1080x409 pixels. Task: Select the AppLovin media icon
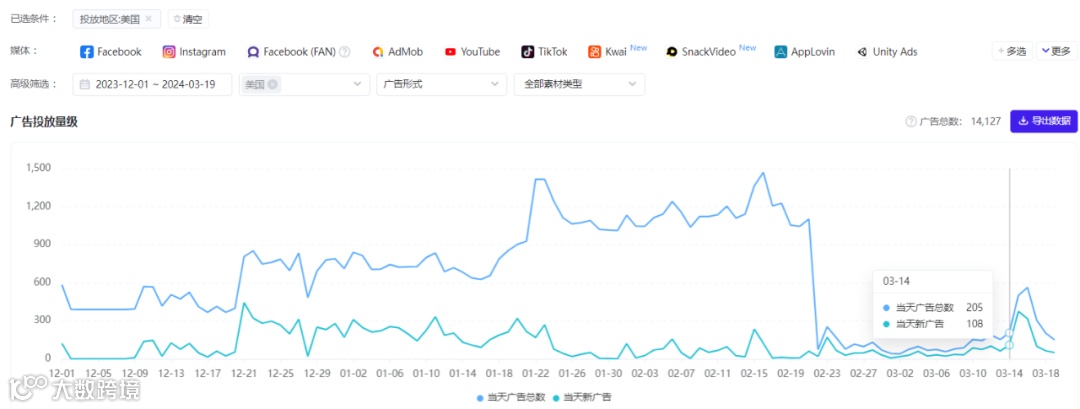tap(780, 52)
